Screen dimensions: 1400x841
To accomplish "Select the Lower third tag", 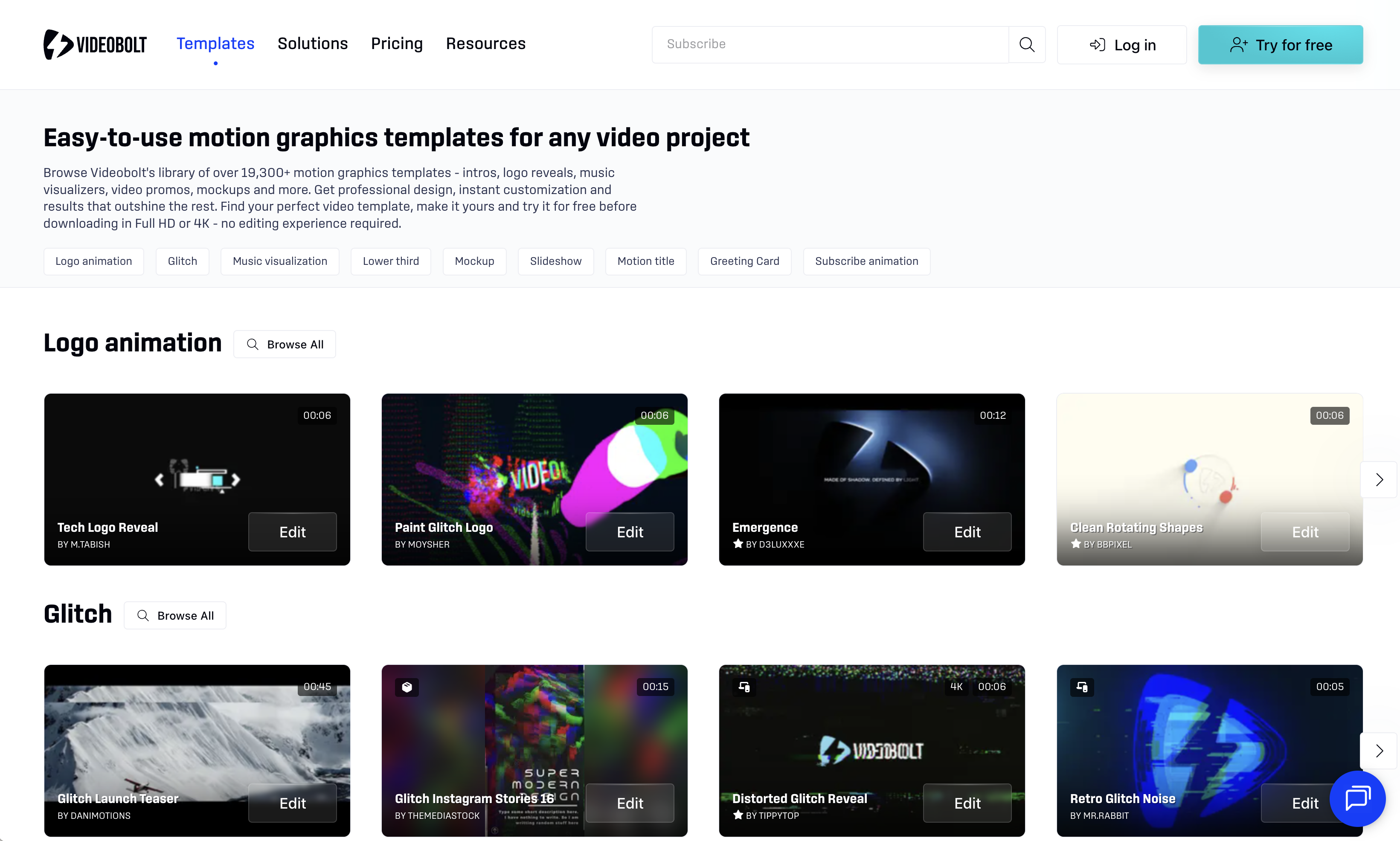I will tap(391, 261).
